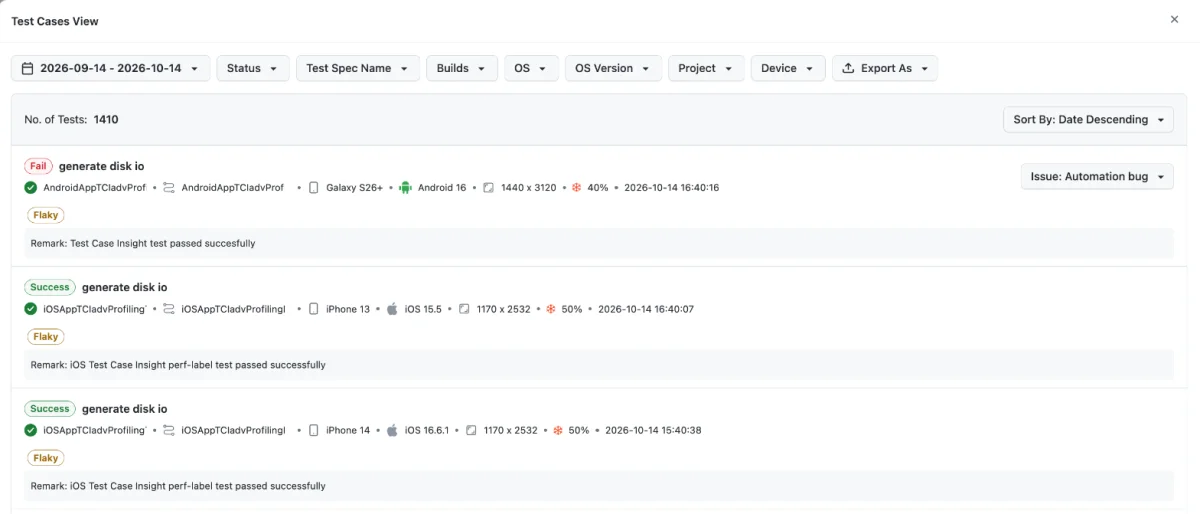Click the flakiness icon in the iPhone 14 row
Image resolution: width=1200 pixels, height=514 pixels.
pyautogui.click(x=558, y=431)
